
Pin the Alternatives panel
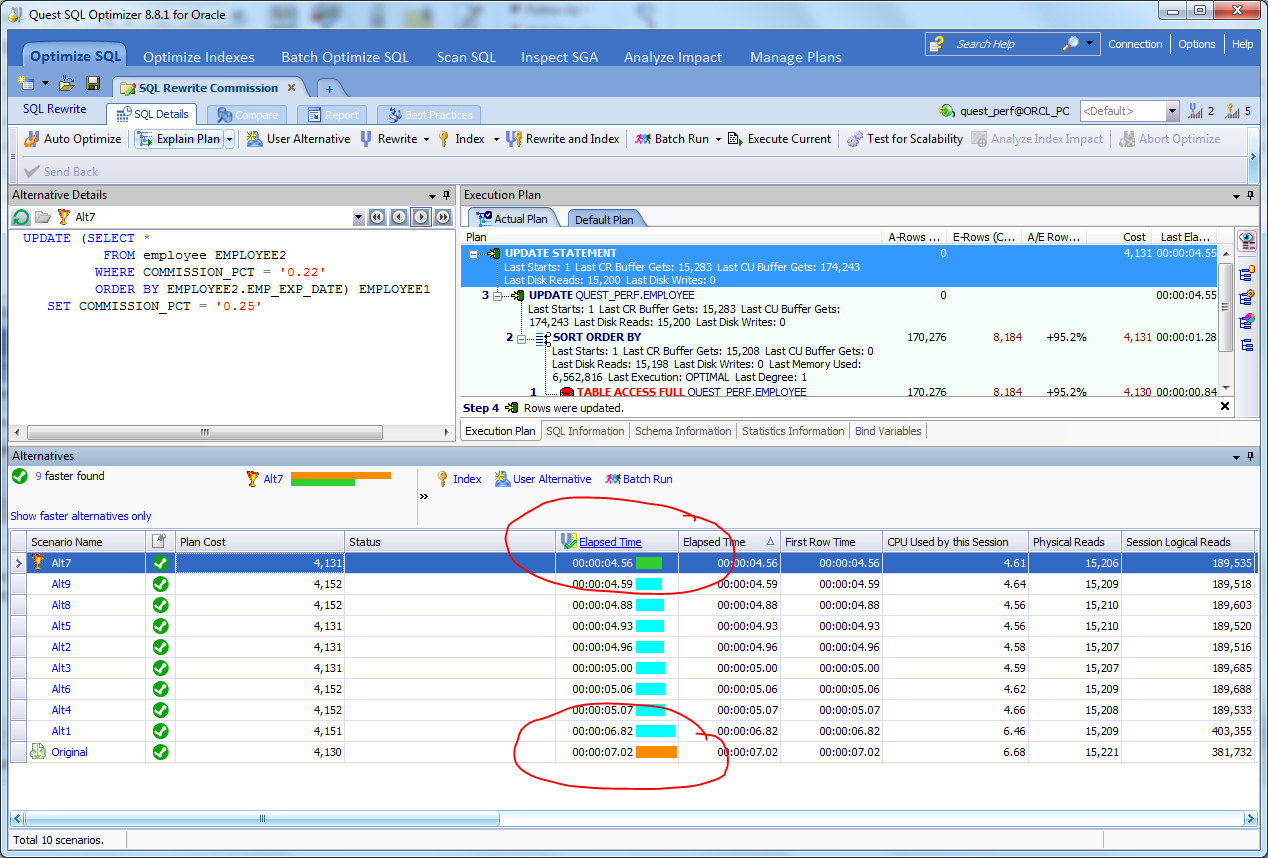(x=1250, y=456)
